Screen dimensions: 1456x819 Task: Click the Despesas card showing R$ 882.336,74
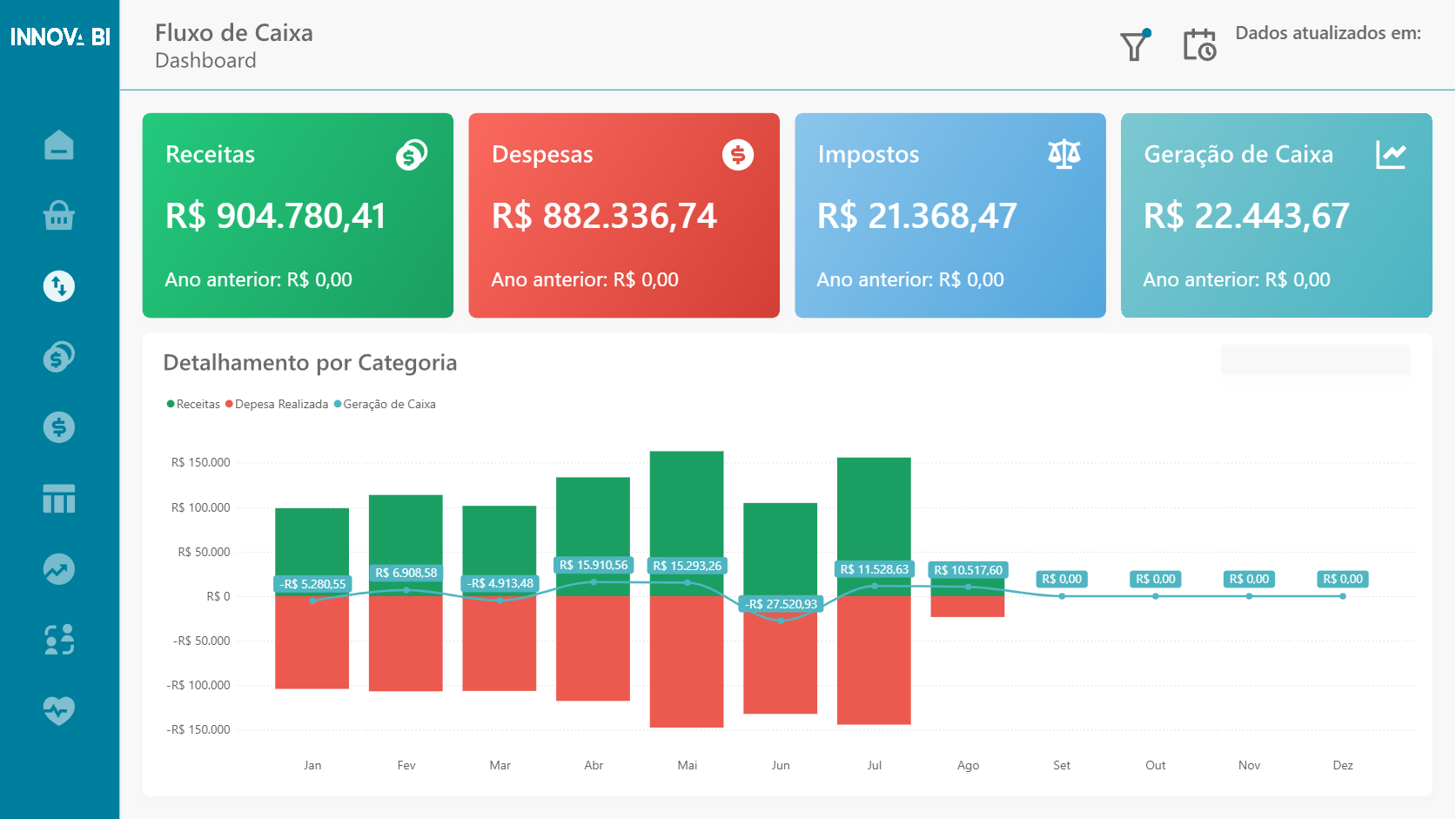coord(624,215)
